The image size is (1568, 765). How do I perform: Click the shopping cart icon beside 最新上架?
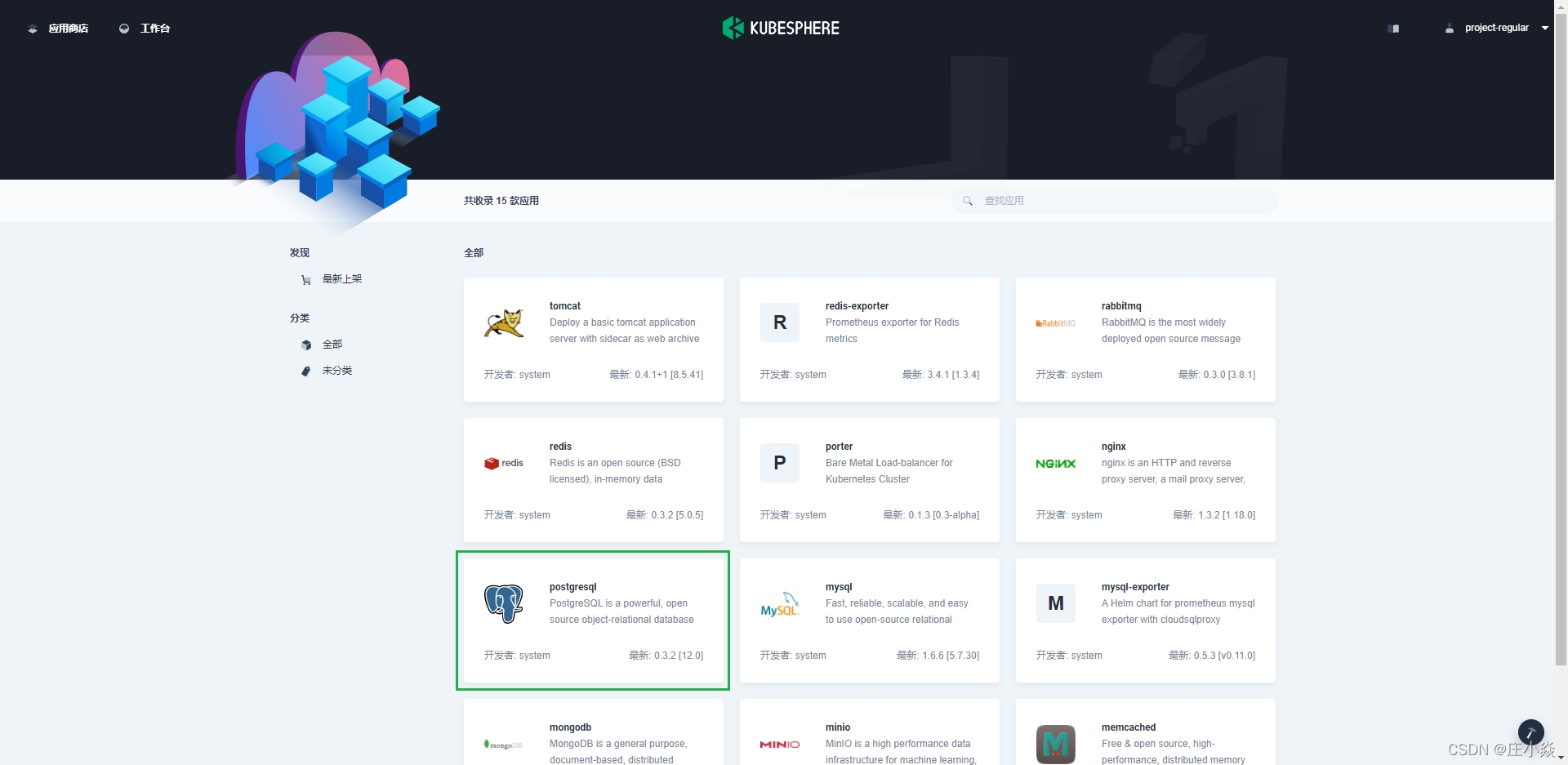coord(306,280)
